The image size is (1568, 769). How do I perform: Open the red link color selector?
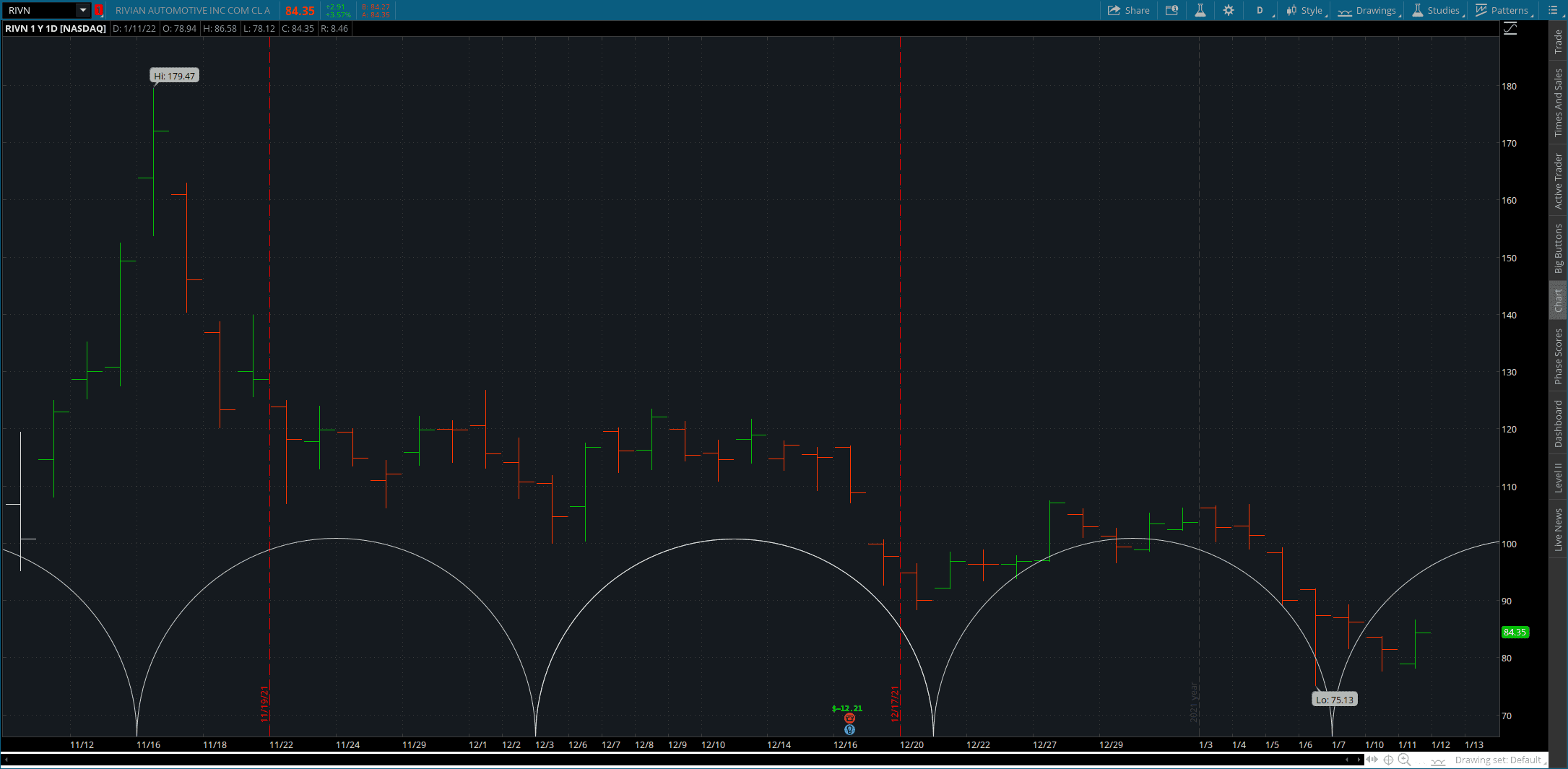99,10
